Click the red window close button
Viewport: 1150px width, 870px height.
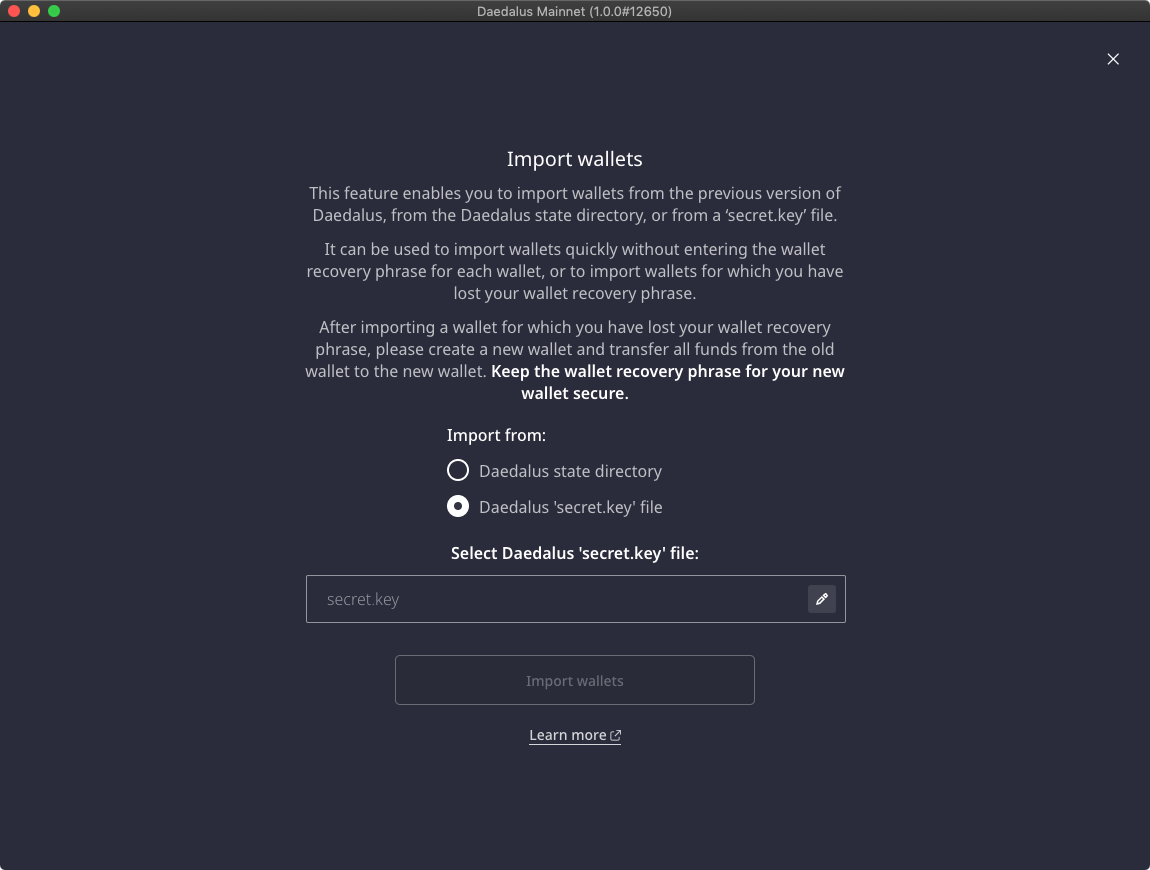pyautogui.click(x=14, y=11)
